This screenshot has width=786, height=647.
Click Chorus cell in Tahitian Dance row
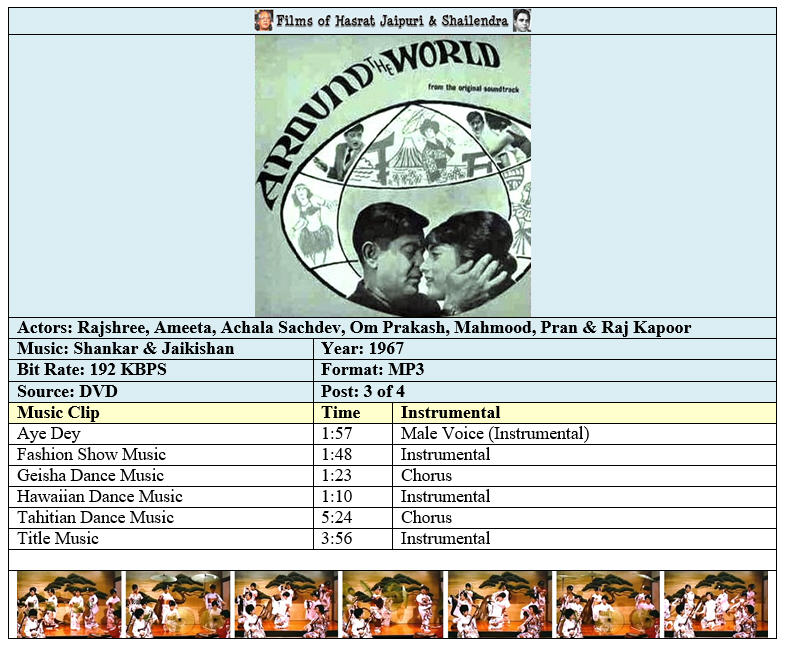[584, 518]
